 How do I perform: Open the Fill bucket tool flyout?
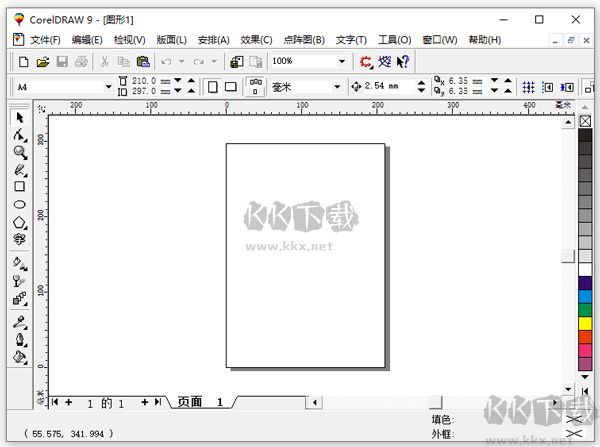pyautogui.click(x=20, y=357)
